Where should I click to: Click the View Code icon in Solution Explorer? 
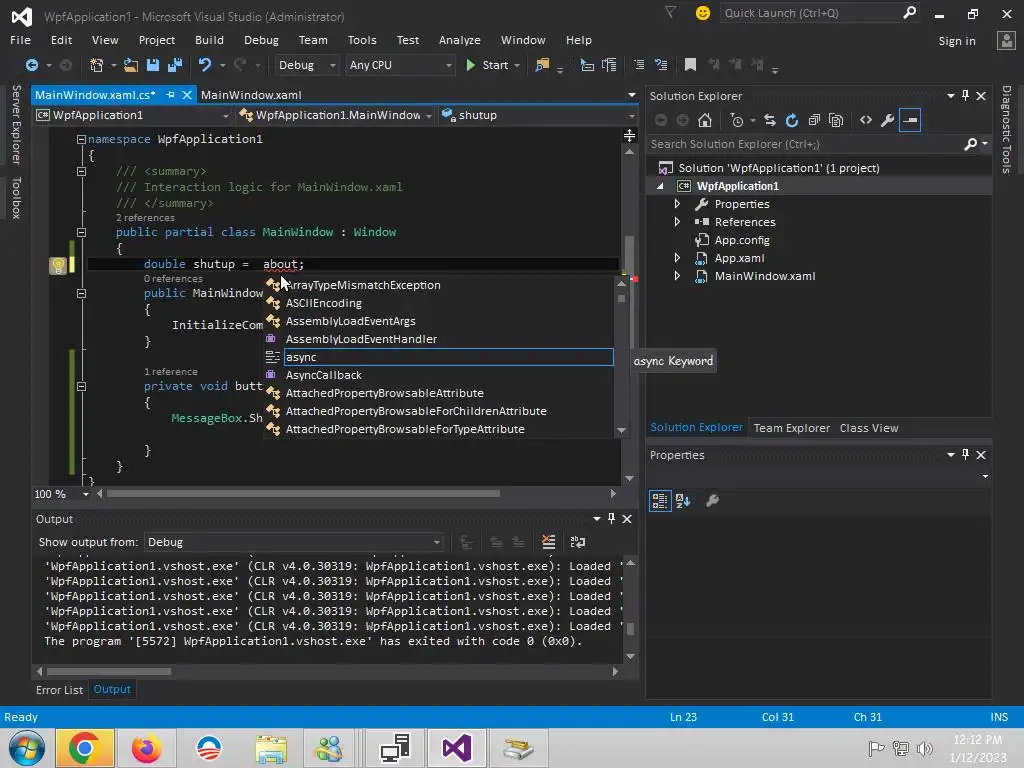tap(866, 120)
